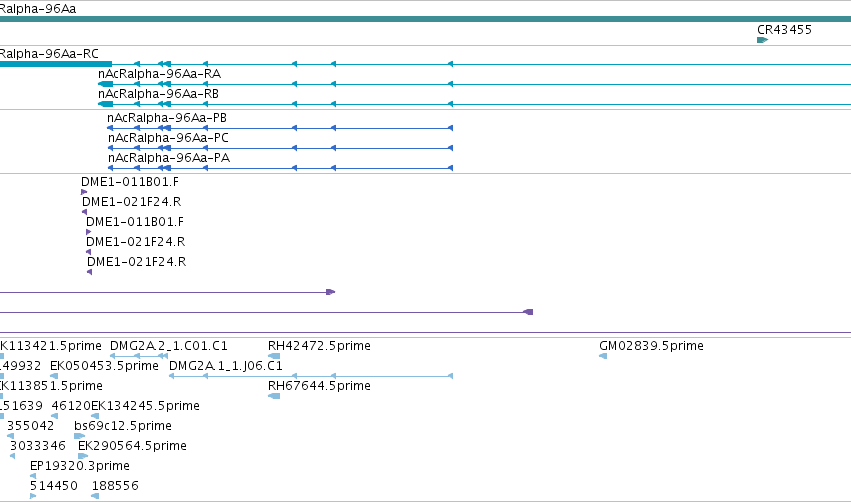Click the 355042 label

[31, 425]
